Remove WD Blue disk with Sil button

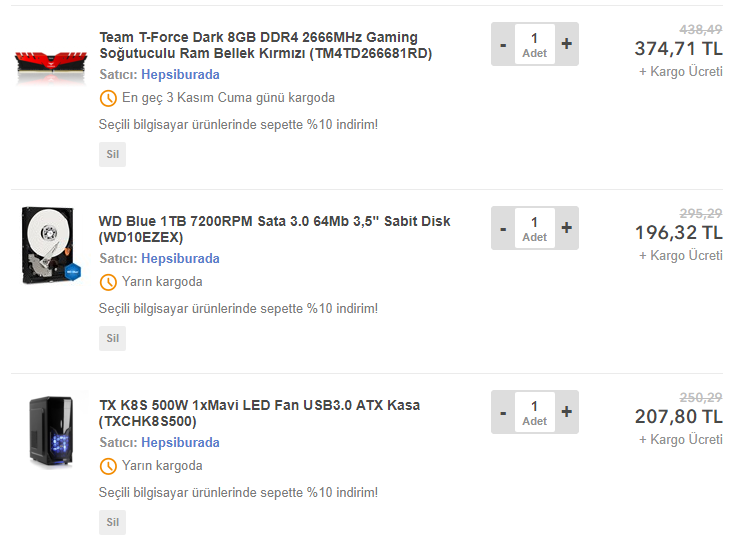pyautogui.click(x=112, y=338)
